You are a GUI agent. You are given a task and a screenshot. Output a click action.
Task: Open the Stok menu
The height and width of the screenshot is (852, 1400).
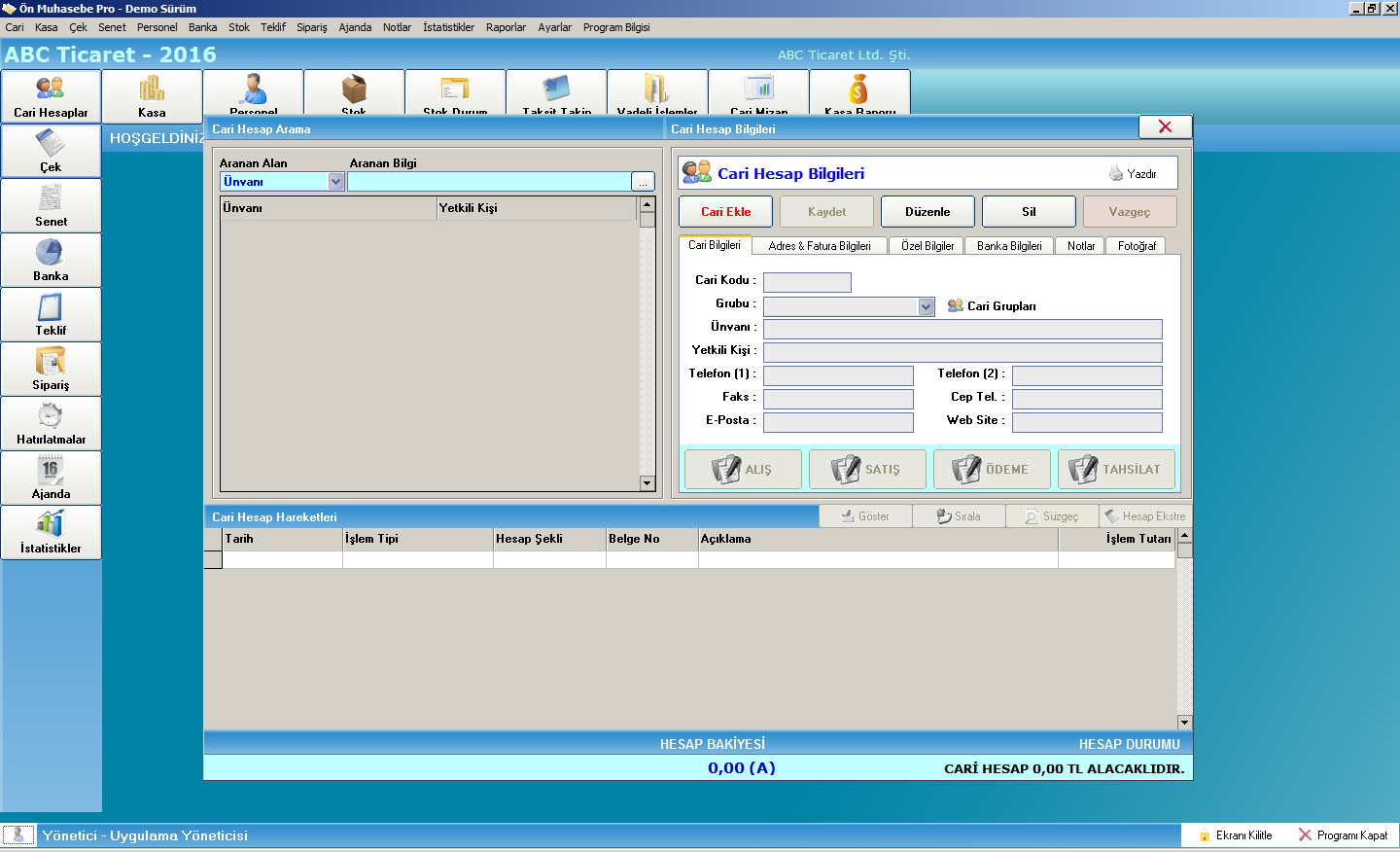click(239, 27)
